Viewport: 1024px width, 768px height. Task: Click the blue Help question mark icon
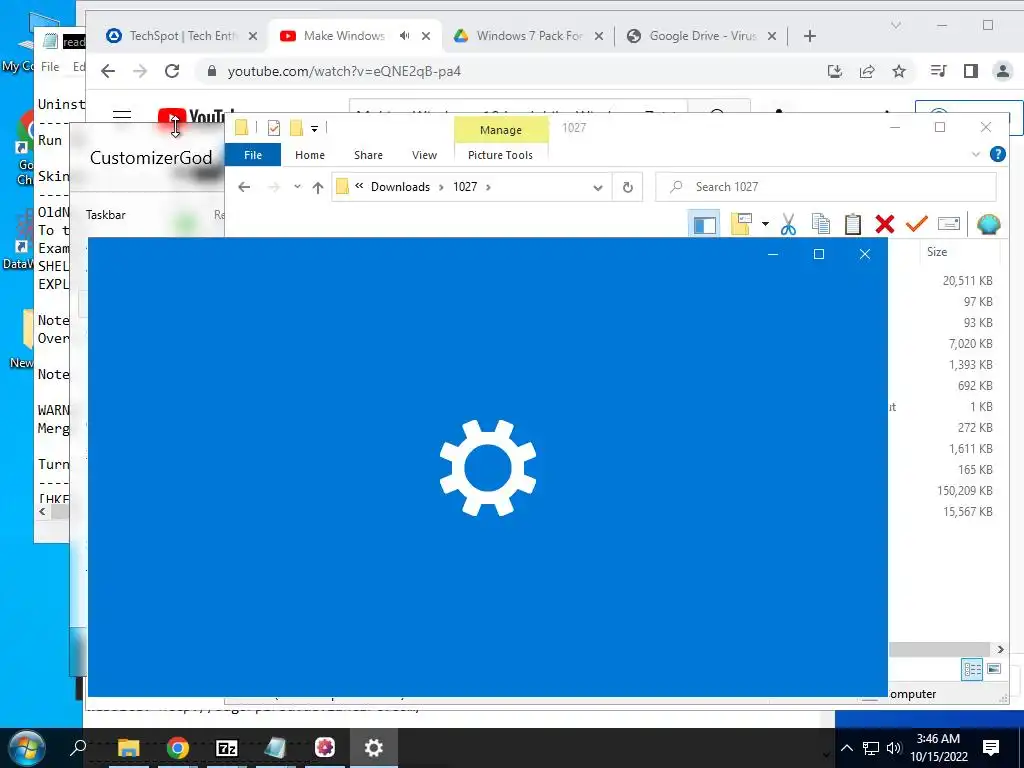(997, 154)
